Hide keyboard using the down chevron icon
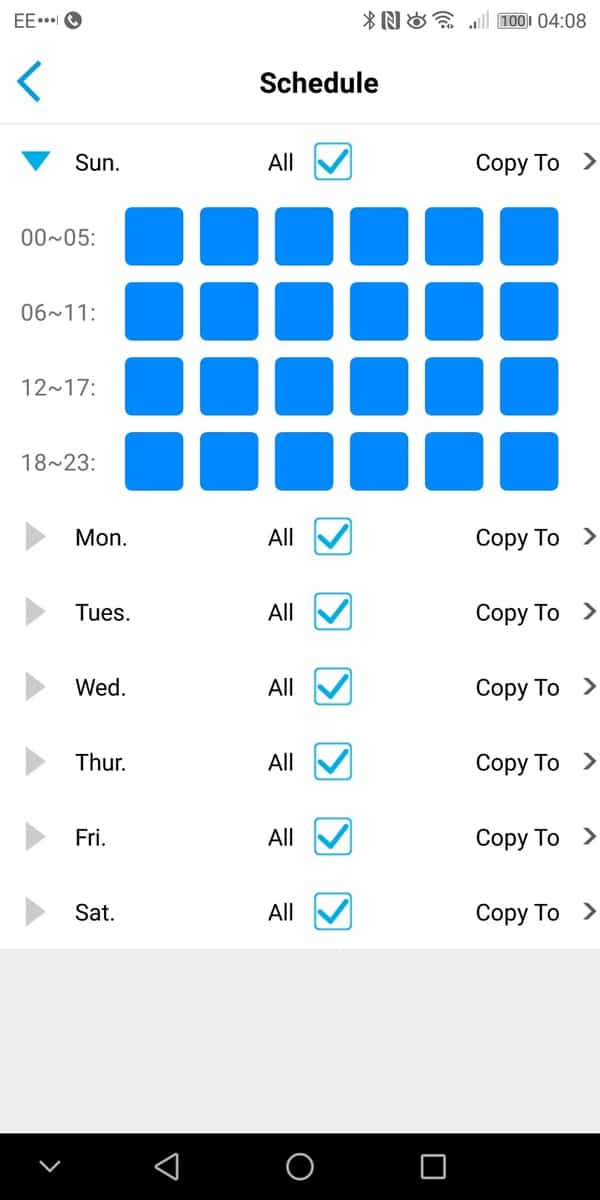Viewport: 600px width, 1200px height. [x=49, y=1166]
